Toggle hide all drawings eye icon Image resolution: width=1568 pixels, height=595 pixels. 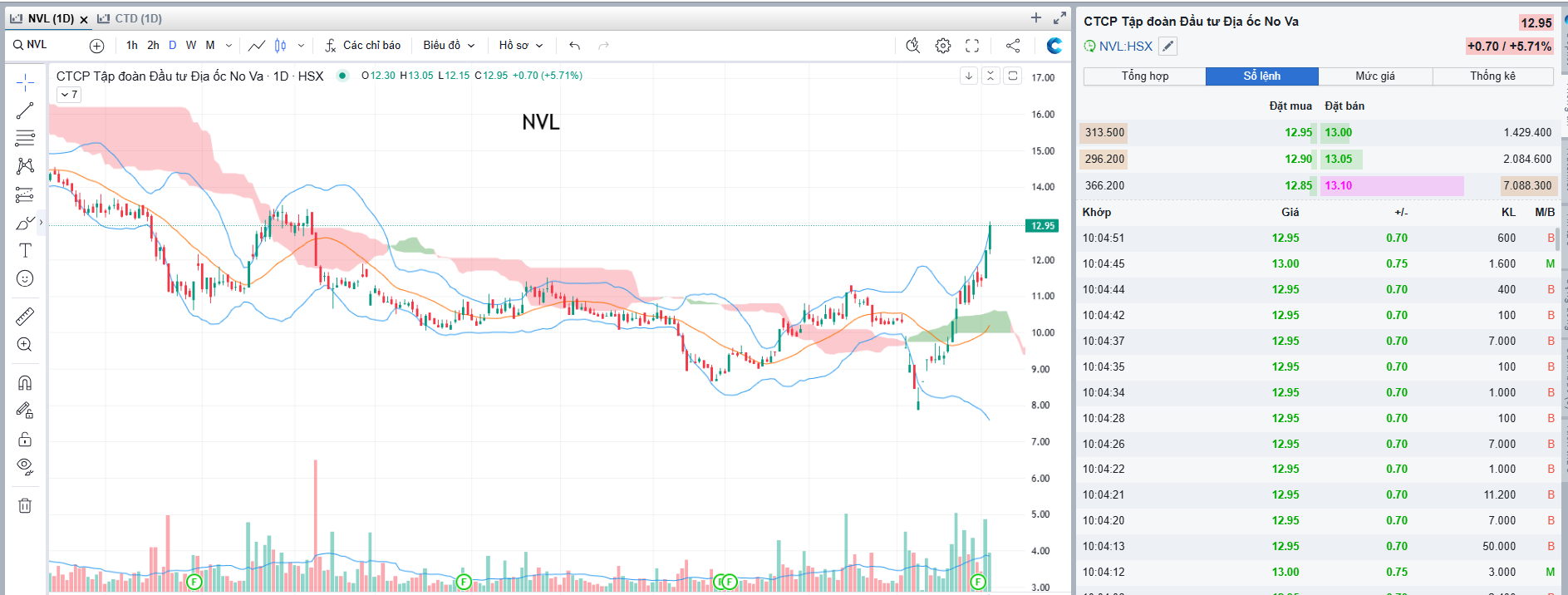25,466
